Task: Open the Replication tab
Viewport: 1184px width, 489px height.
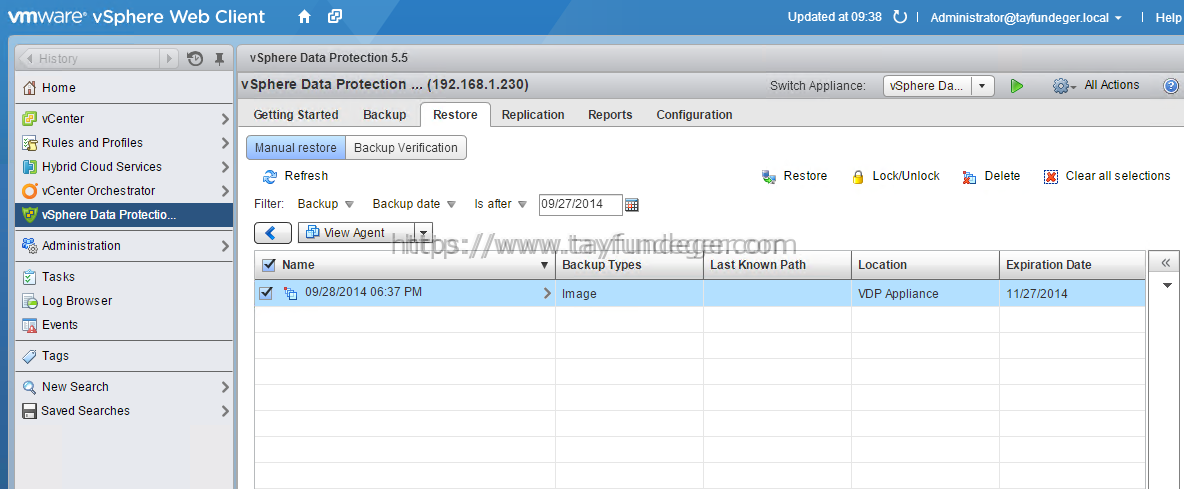Action: click(x=533, y=115)
